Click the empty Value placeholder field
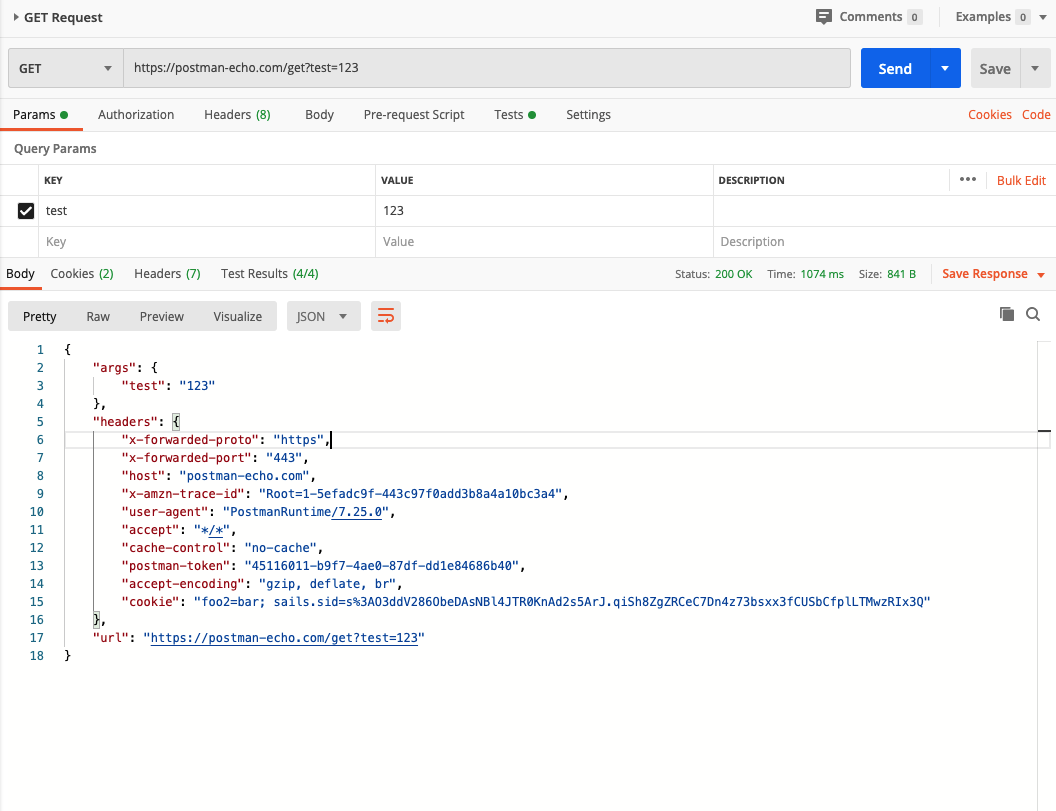The width and height of the screenshot is (1056, 811). (544, 242)
